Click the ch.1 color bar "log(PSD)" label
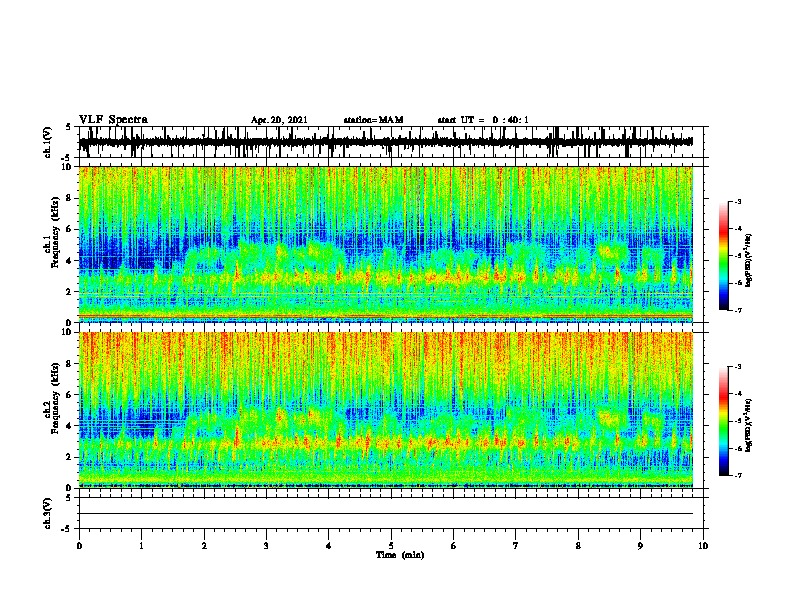Viewport: 792px width, 612px height. point(749,260)
